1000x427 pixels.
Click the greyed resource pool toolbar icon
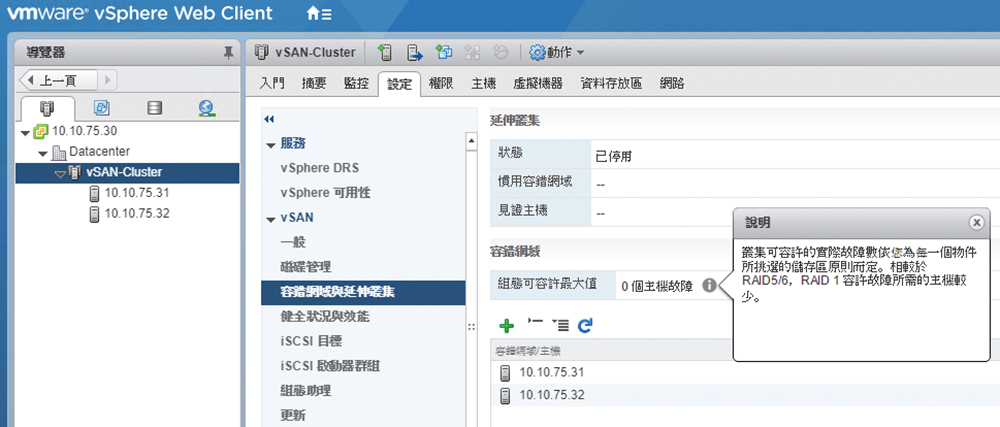coord(501,52)
